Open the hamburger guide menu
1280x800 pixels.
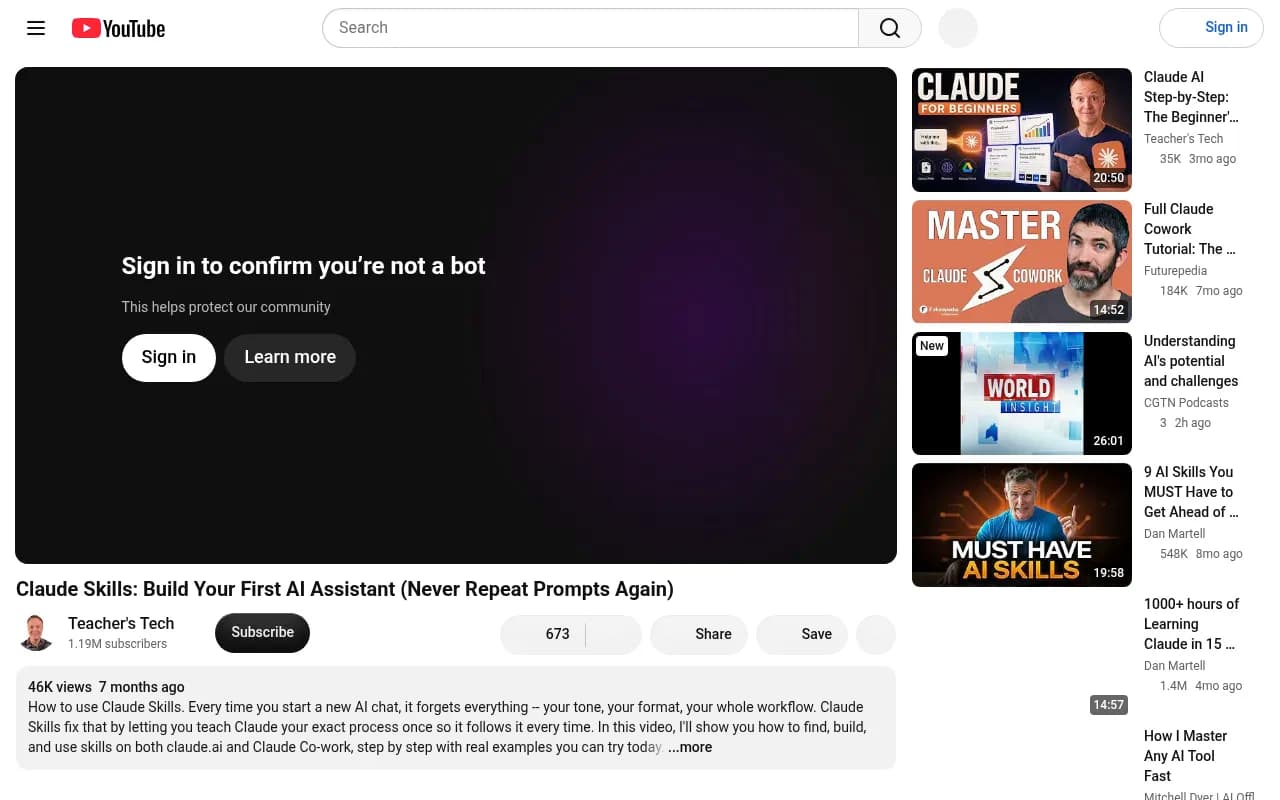pos(36,28)
